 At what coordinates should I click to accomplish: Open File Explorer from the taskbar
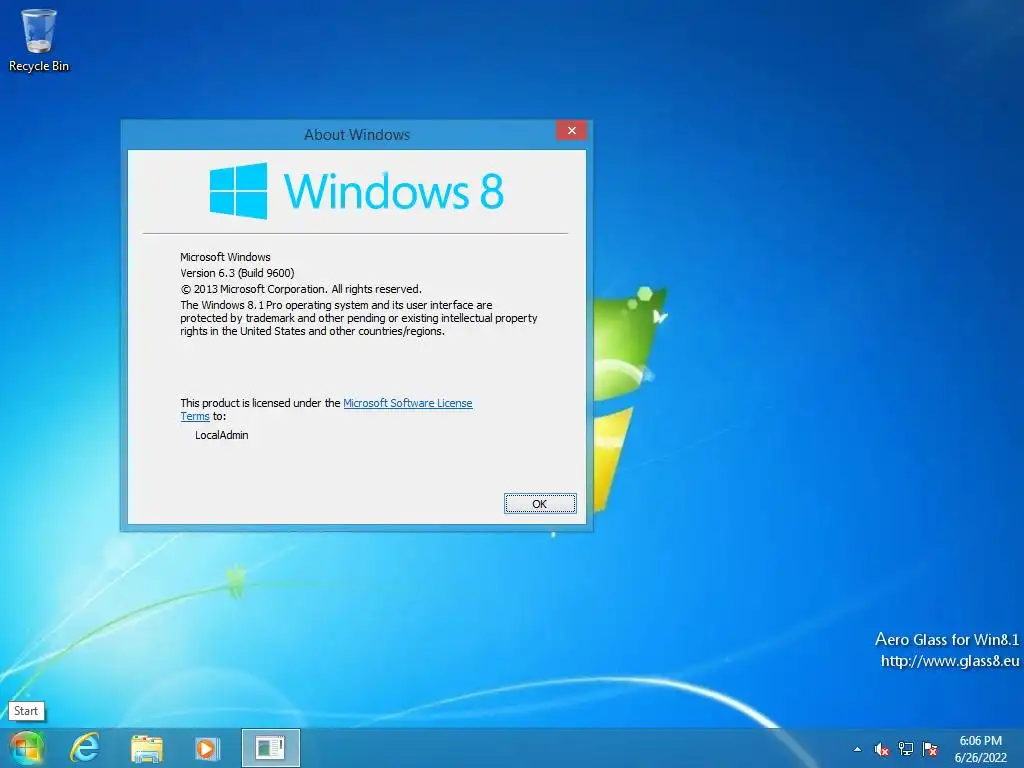147,748
